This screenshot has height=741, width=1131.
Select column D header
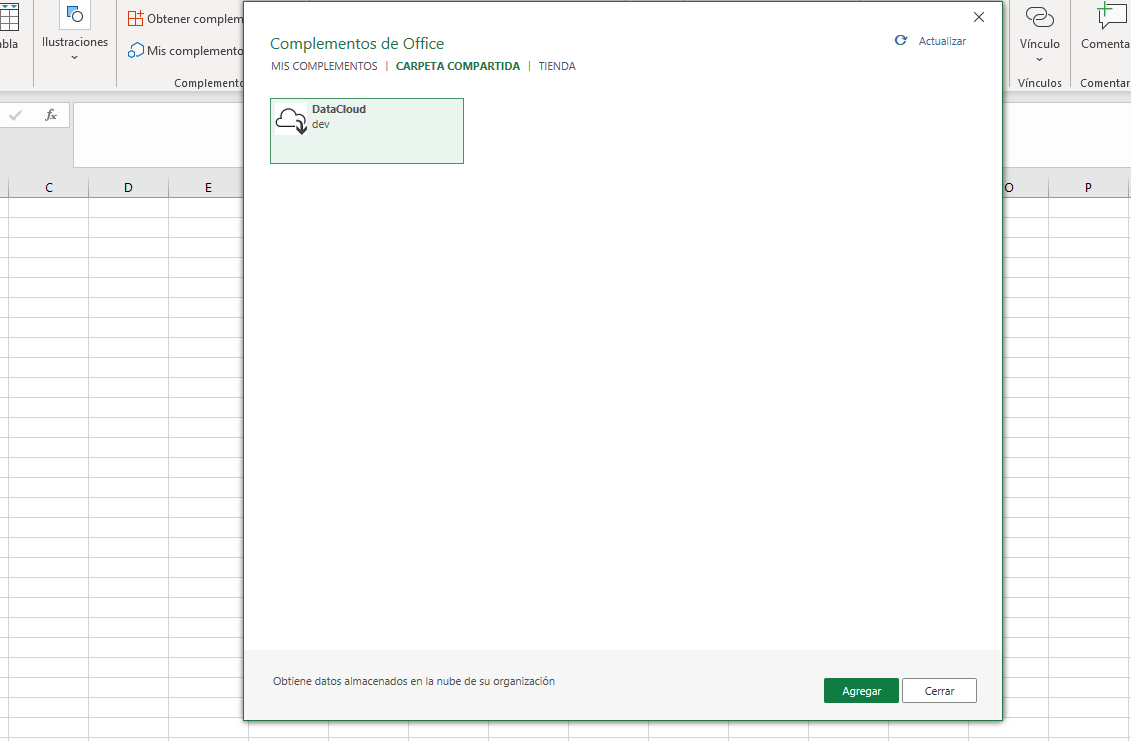coord(128,188)
